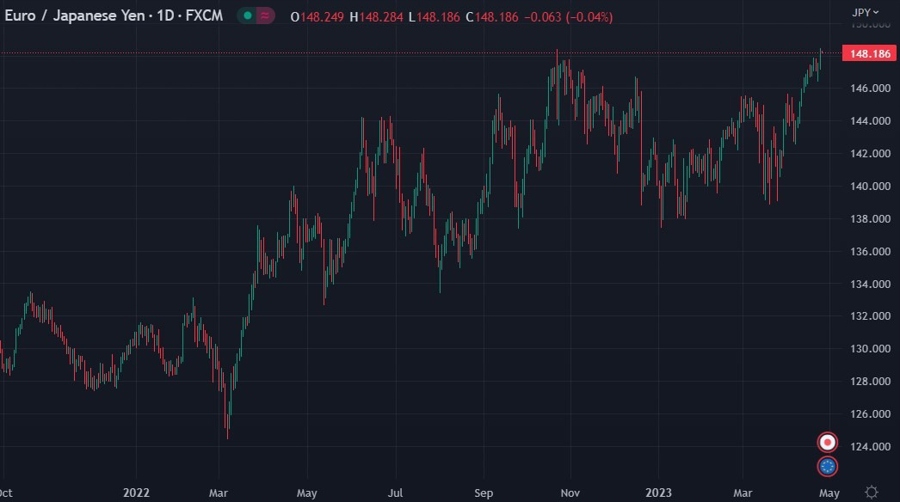This screenshot has width=900, height=502.
Task: Click the 148.186 current price label
Action: (869, 53)
